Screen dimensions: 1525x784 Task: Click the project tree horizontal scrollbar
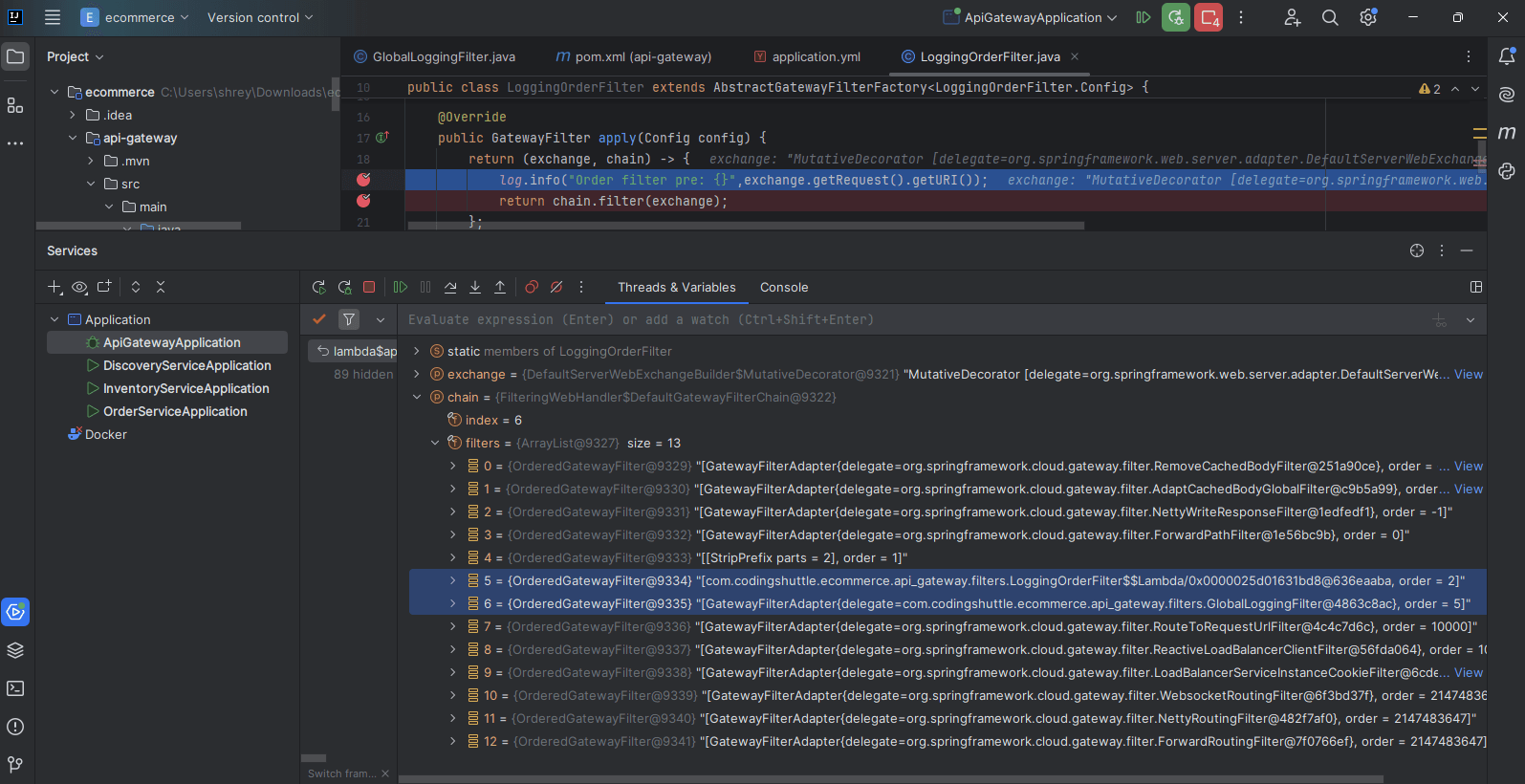[139, 227]
